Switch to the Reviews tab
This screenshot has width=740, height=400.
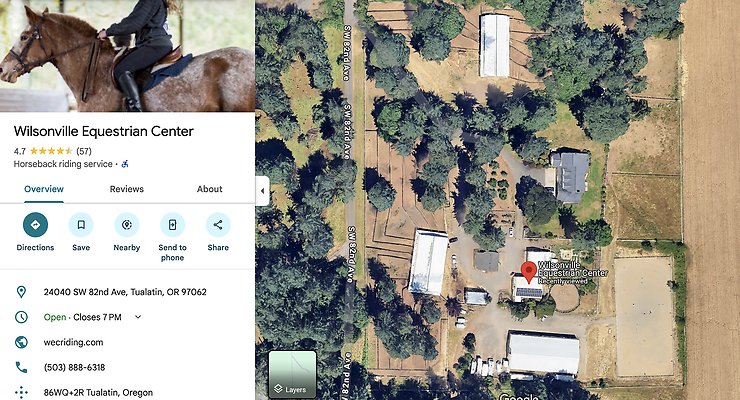126,189
